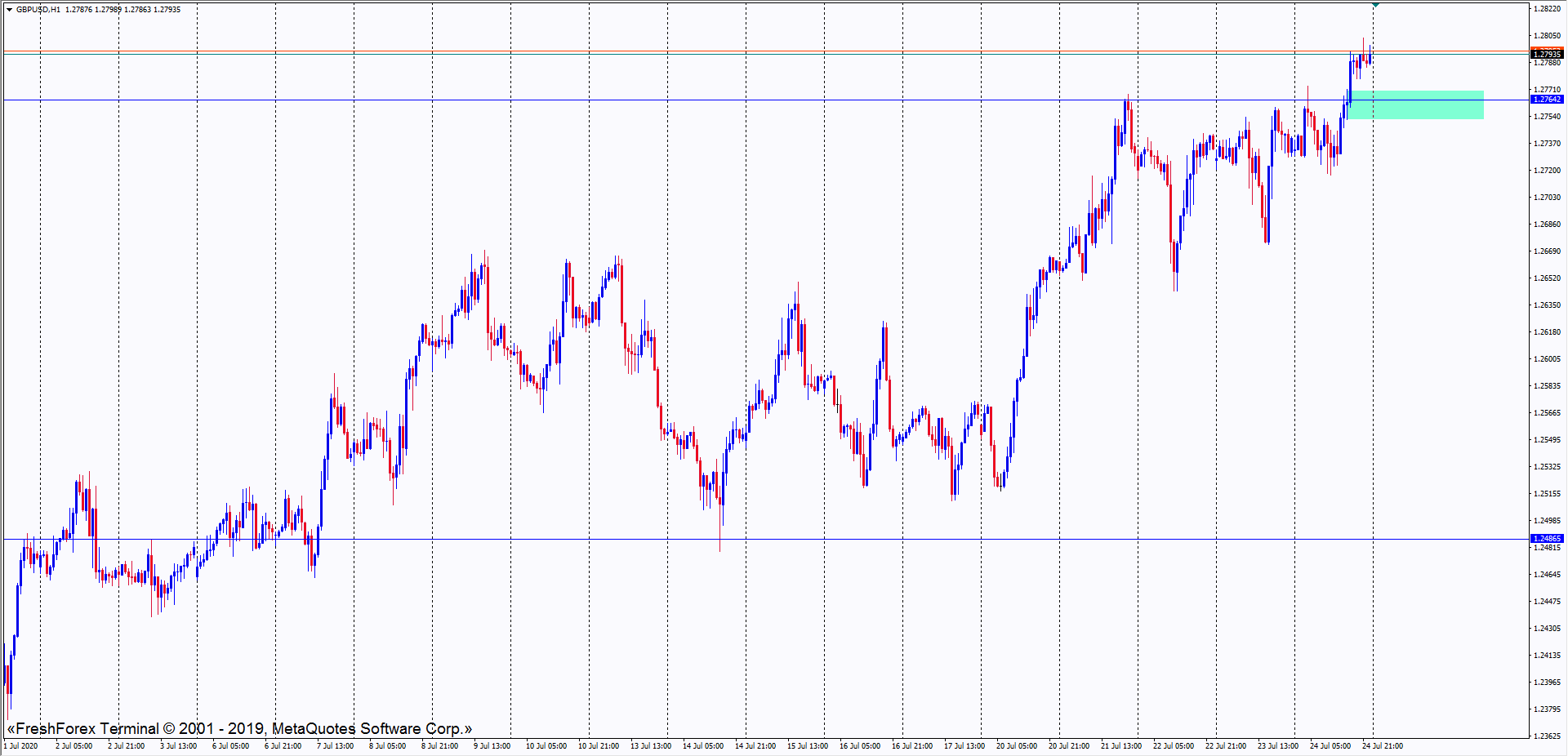Image resolution: width=1568 pixels, height=756 pixels.
Task: Click the teal chart shift triangle marker
Action: pyautogui.click(x=1375, y=6)
